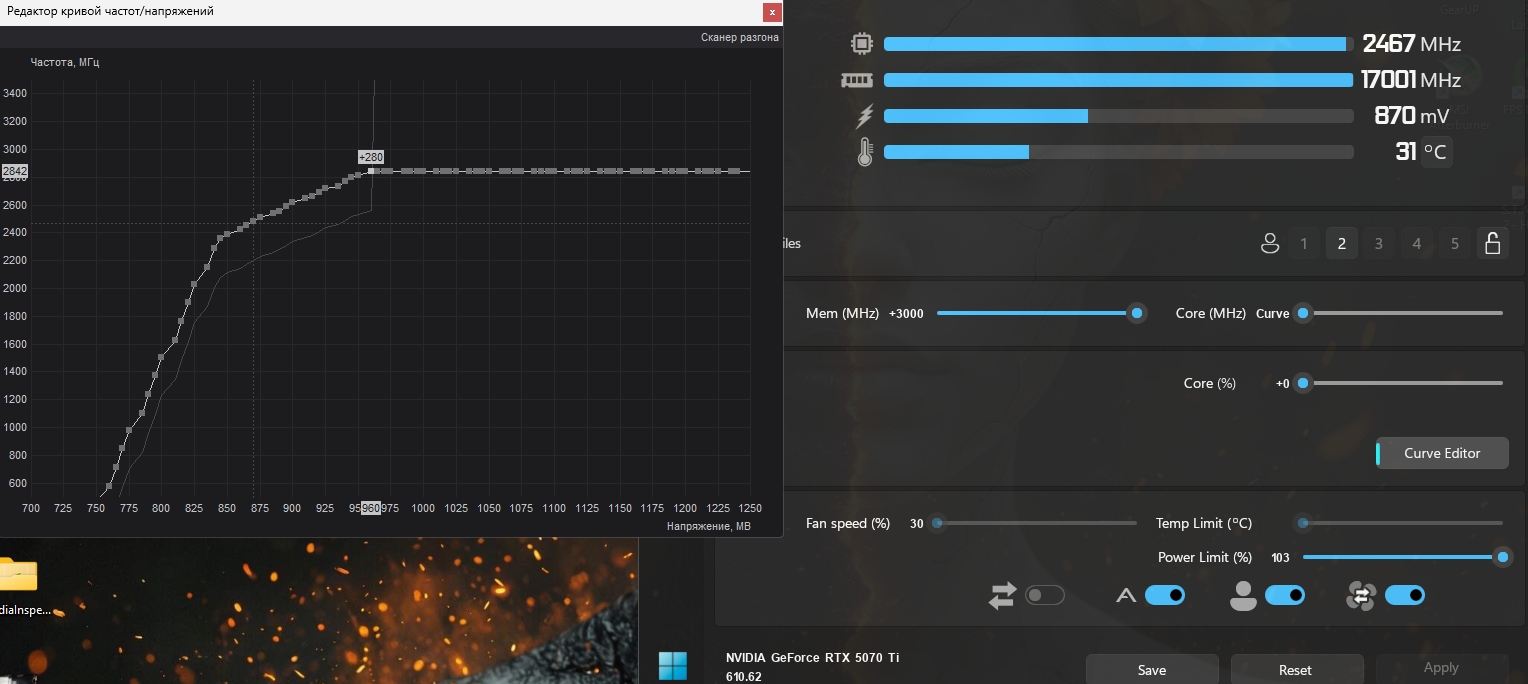This screenshot has width=1528, height=684.
Task: Turn off the fan icon switch
Action: (1405, 596)
